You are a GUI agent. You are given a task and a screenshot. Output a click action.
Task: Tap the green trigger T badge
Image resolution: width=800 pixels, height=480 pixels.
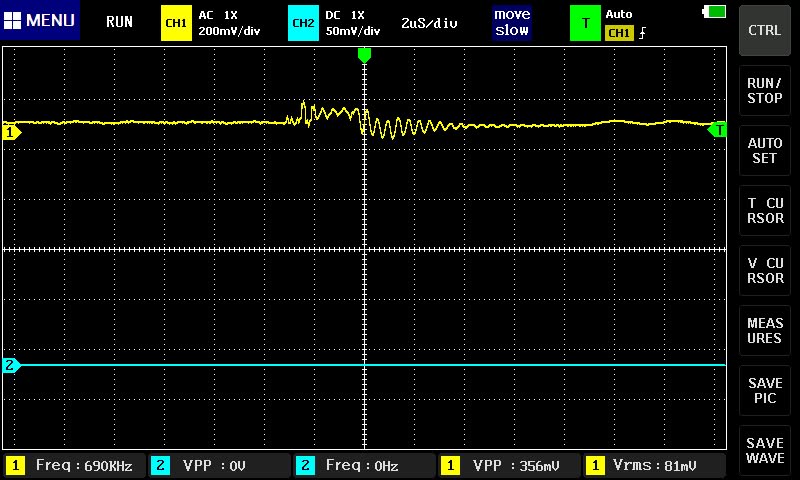tap(585, 22)
